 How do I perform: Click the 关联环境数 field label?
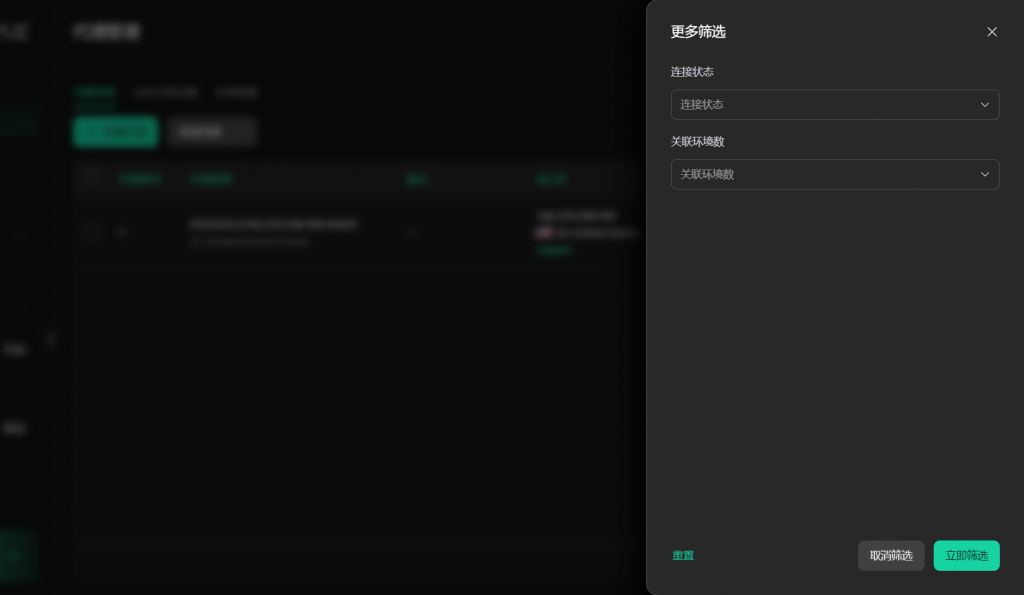pyautogui.click(x=698, y=142)
